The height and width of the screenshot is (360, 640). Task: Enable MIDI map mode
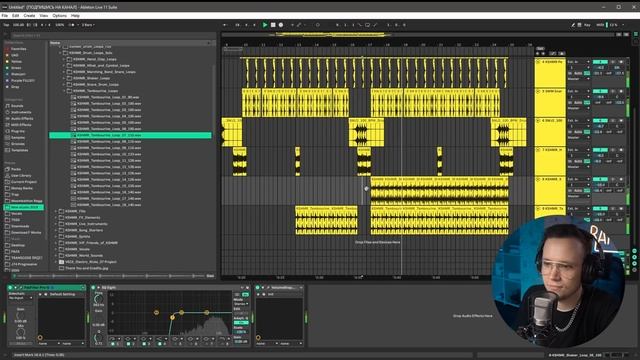(600, 25)
